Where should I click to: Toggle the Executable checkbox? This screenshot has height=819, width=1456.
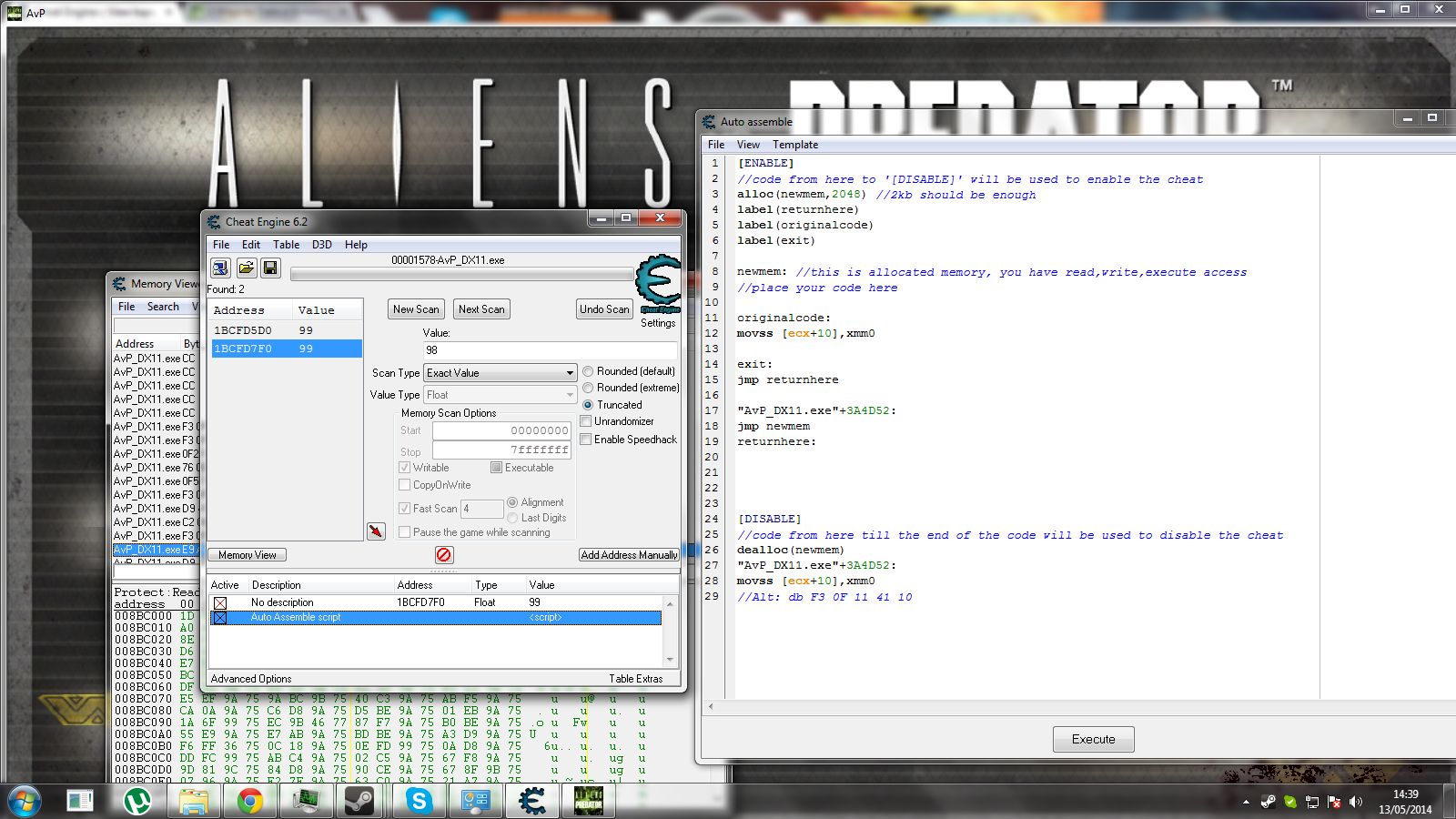[x=497, y=468]
